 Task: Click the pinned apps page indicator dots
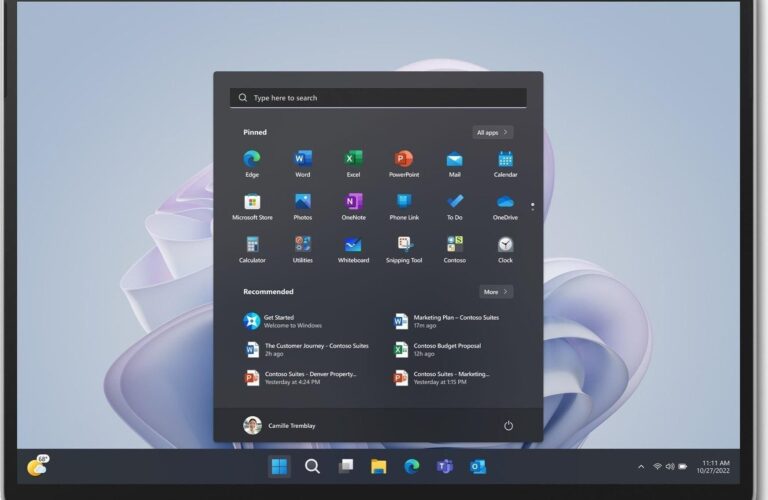click(x=533, y=207)
